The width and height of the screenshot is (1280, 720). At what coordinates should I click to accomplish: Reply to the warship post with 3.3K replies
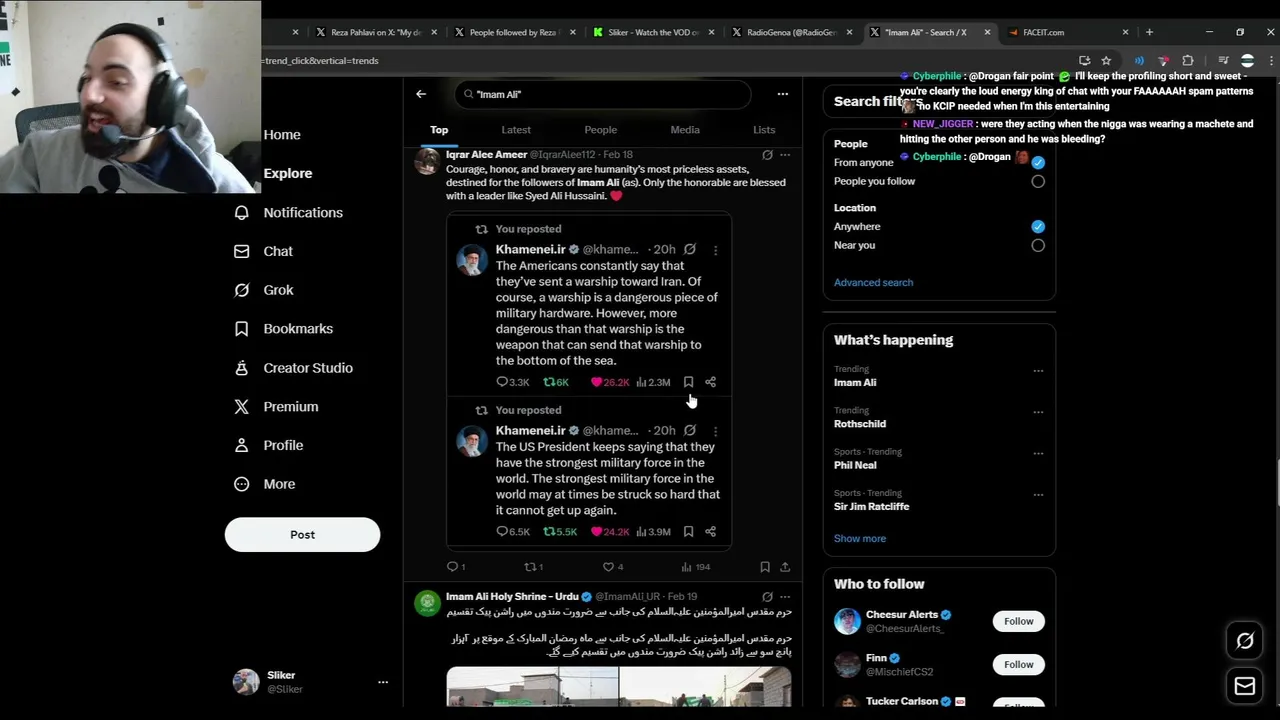(x=513, y=382)
